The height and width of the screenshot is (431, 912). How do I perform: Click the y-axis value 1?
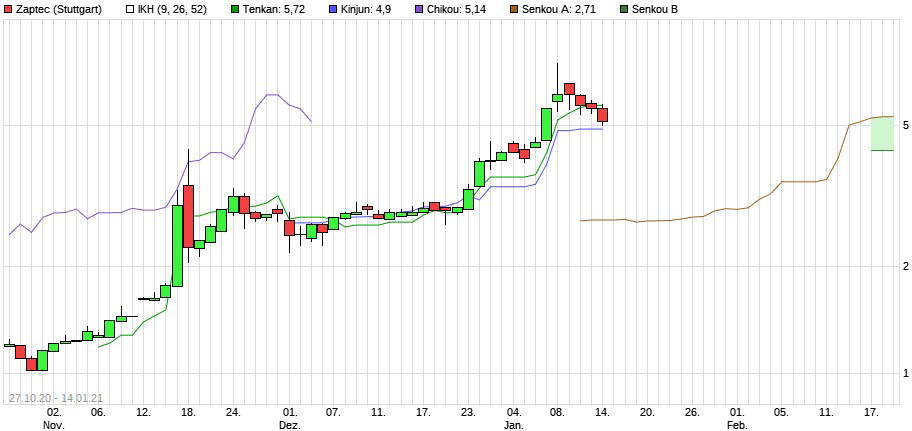904,373
